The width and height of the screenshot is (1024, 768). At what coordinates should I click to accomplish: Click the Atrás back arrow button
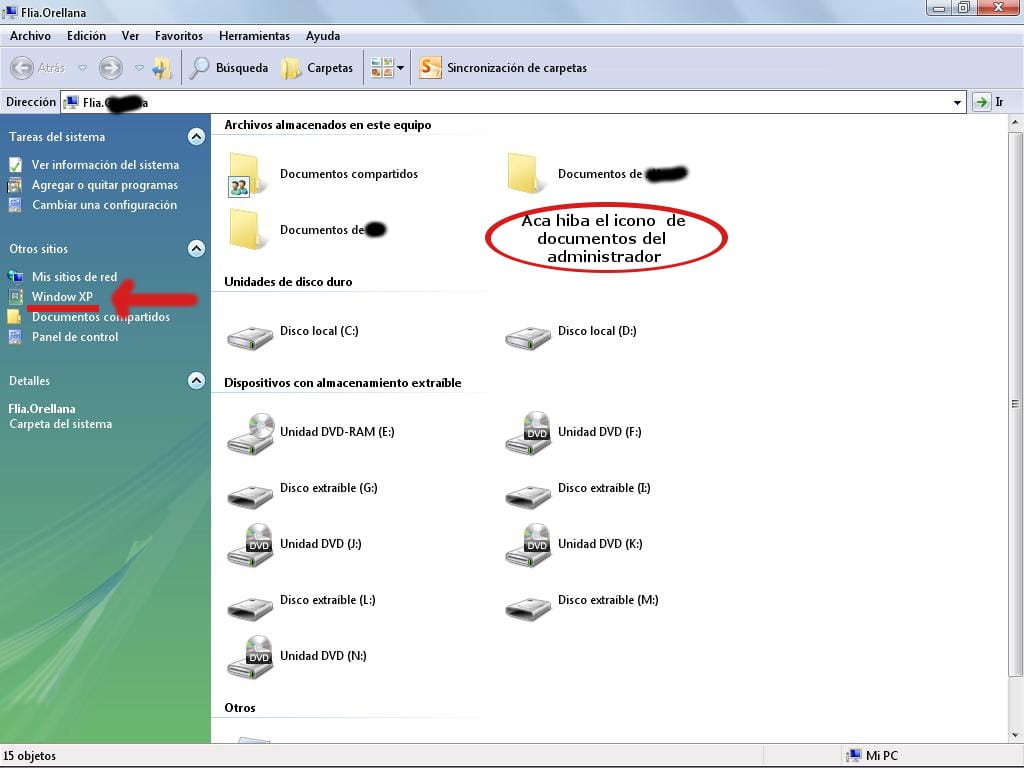(x=22, y=67)
